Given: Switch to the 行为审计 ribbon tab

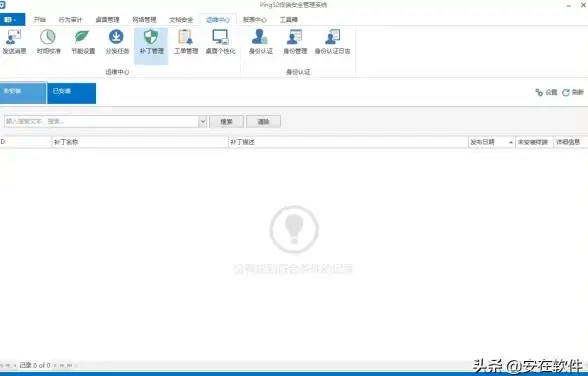Looking at the screenshot, I should (x=70, y=19).
